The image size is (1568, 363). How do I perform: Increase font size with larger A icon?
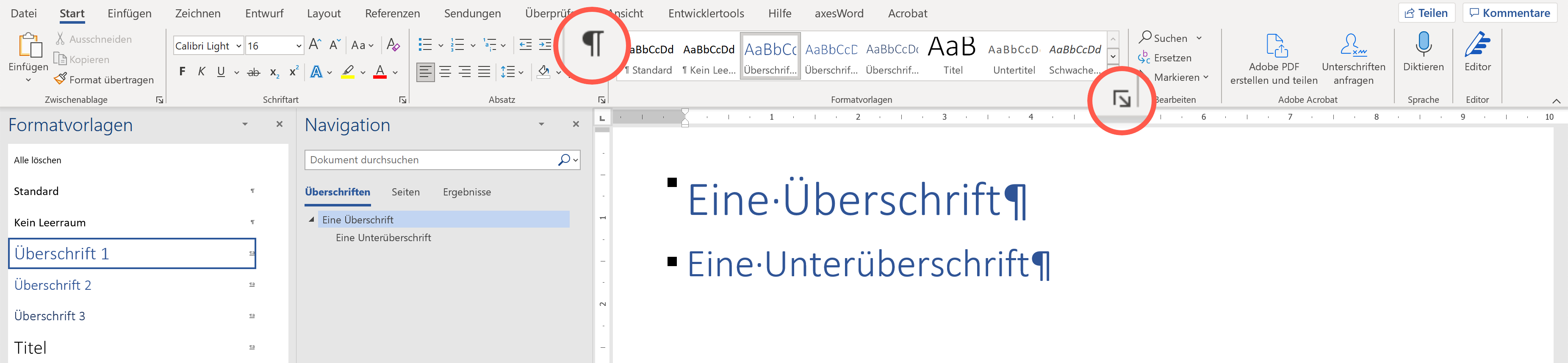(315, 45)
